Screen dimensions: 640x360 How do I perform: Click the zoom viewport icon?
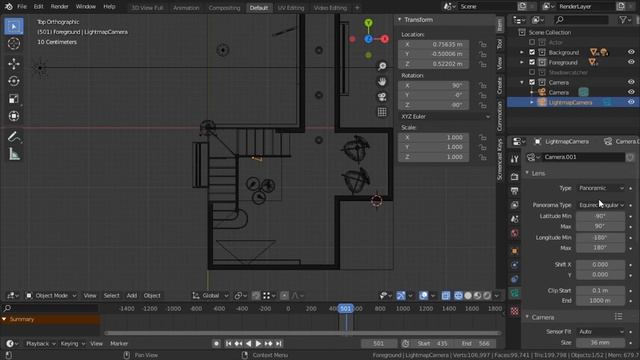point(382,66)
